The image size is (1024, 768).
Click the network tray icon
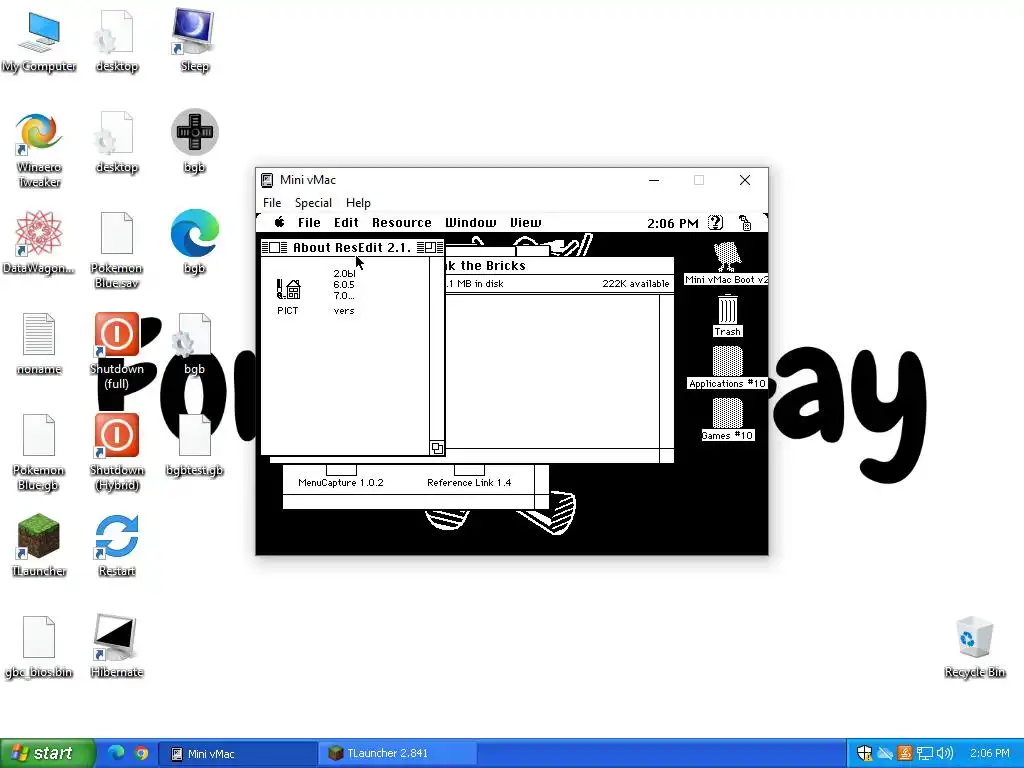tap(925, 753)
